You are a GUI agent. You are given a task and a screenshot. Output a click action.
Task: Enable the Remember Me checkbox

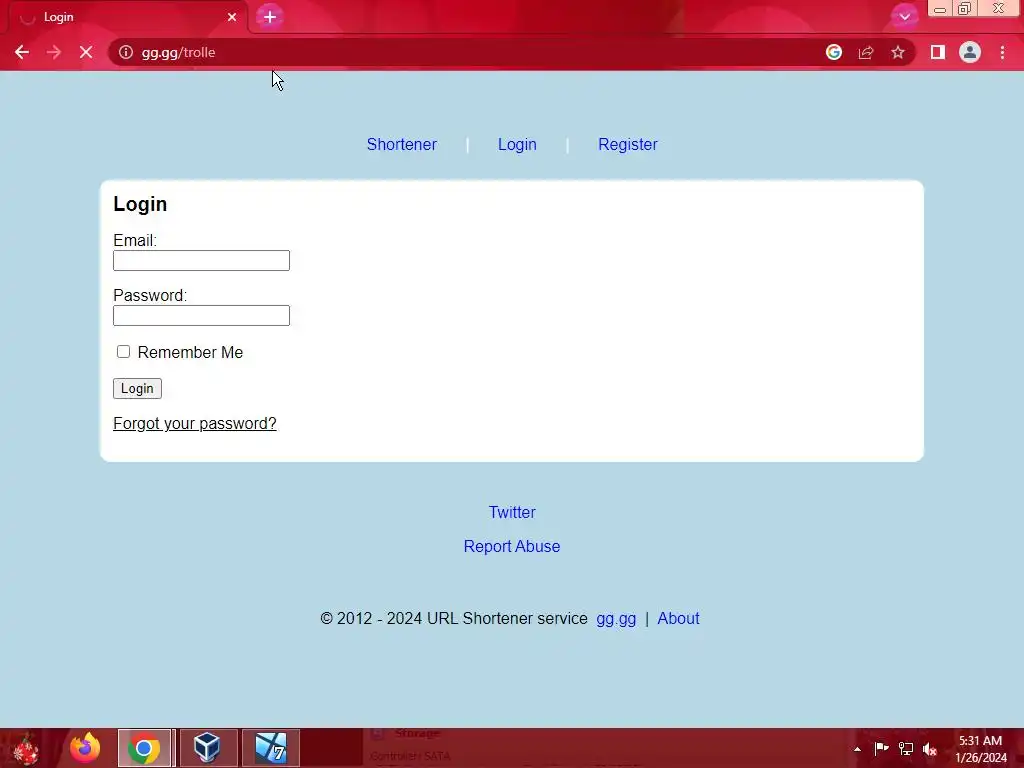pos(123,352)
